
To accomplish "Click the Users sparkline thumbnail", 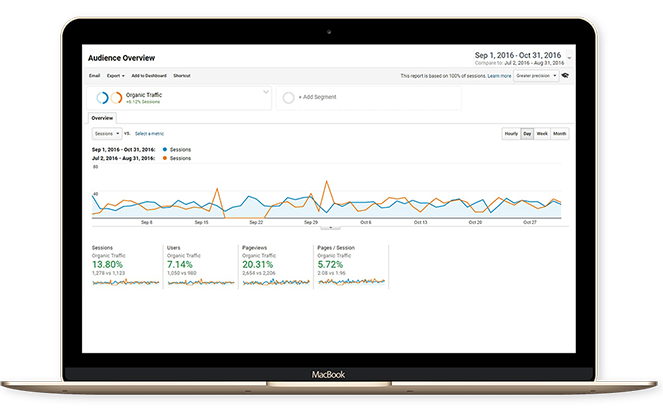I will coord(201,282).
